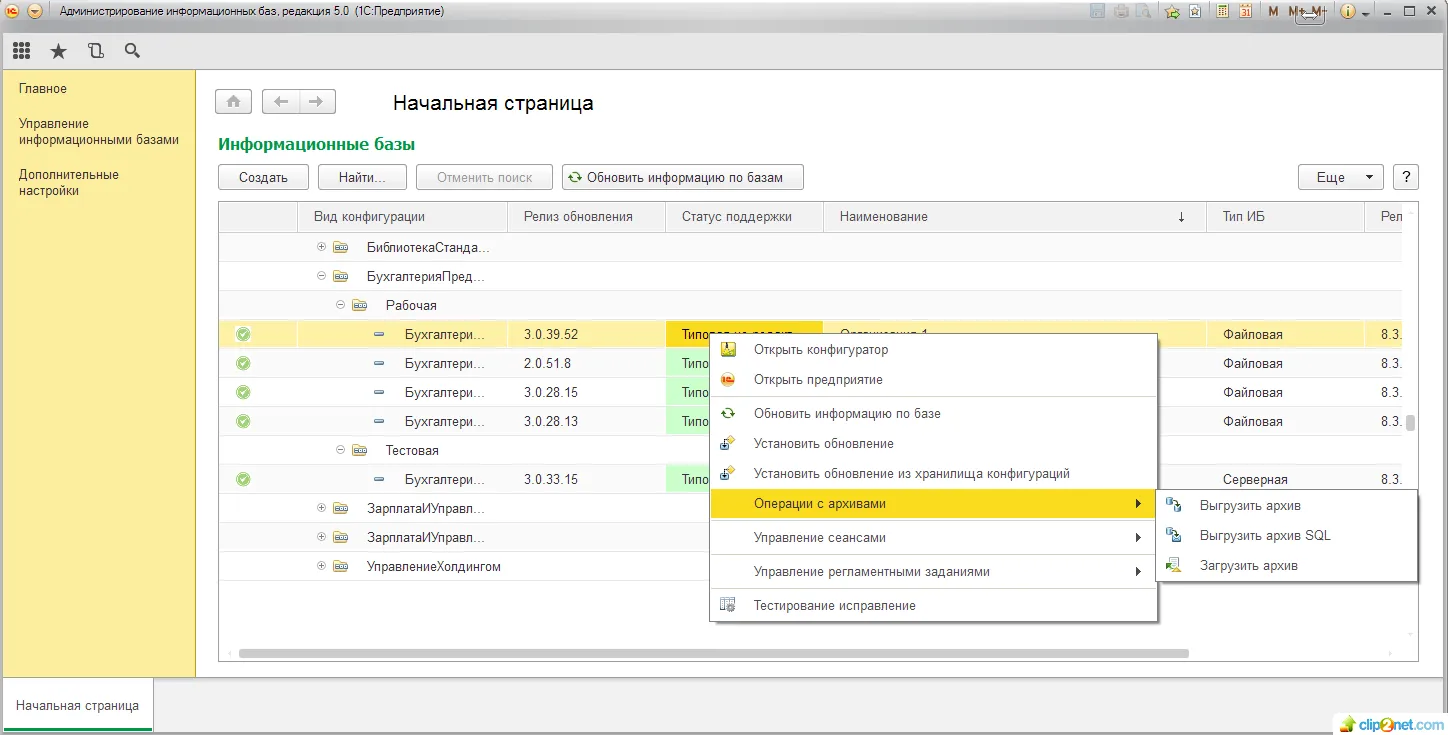This screenshot has width=1448, height=735.
Task: Click the sections grid menu icon
Action: point(21,51)
